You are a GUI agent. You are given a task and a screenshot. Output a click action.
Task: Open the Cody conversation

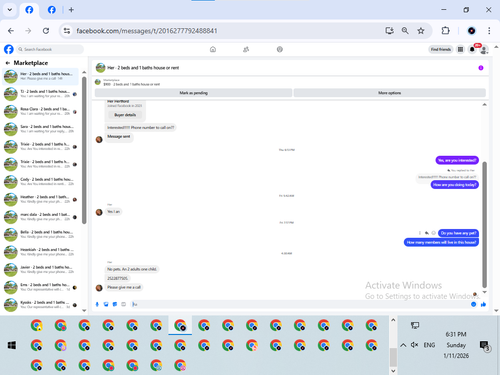click(41, 182)
